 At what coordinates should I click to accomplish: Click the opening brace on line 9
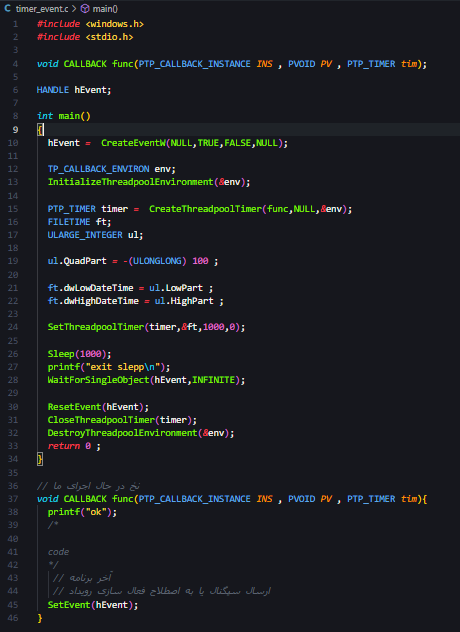40,130
